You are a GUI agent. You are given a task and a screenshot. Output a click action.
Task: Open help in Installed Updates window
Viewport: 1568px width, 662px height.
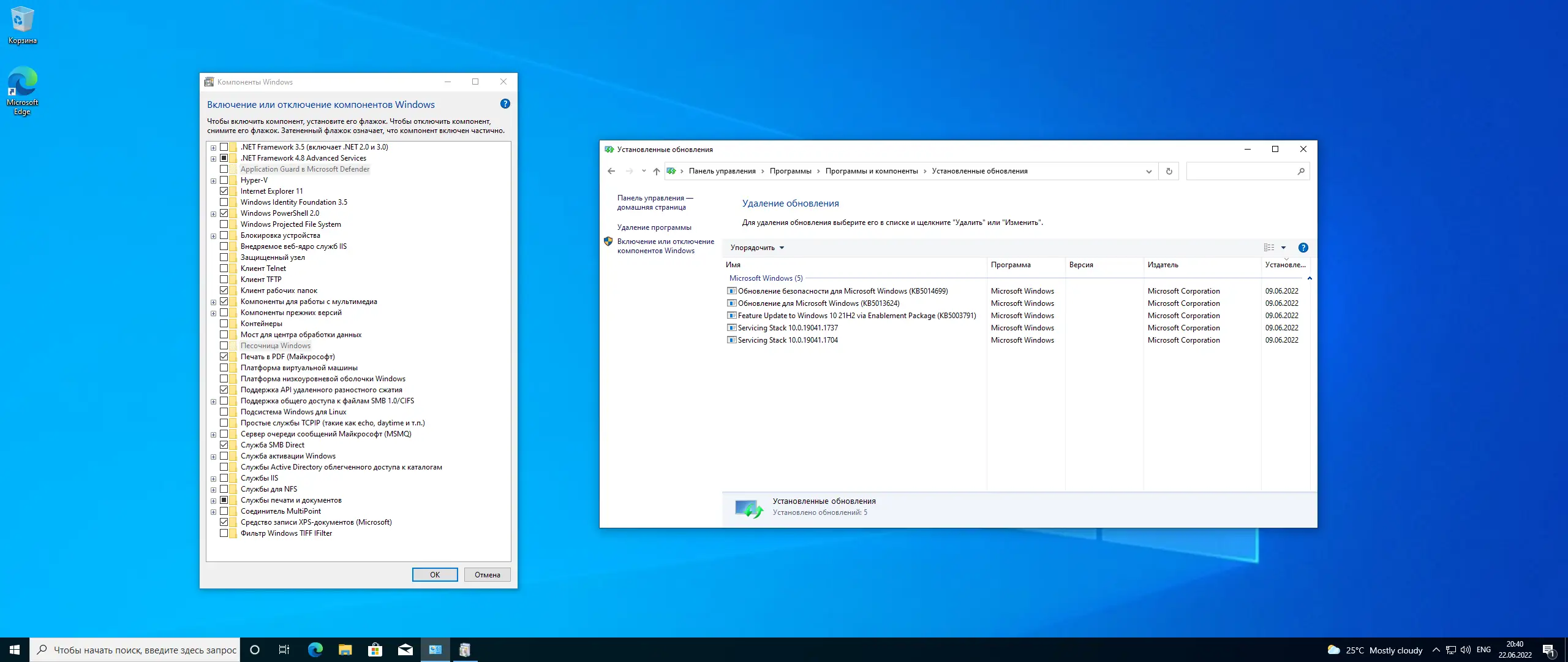pos(1303,248)
